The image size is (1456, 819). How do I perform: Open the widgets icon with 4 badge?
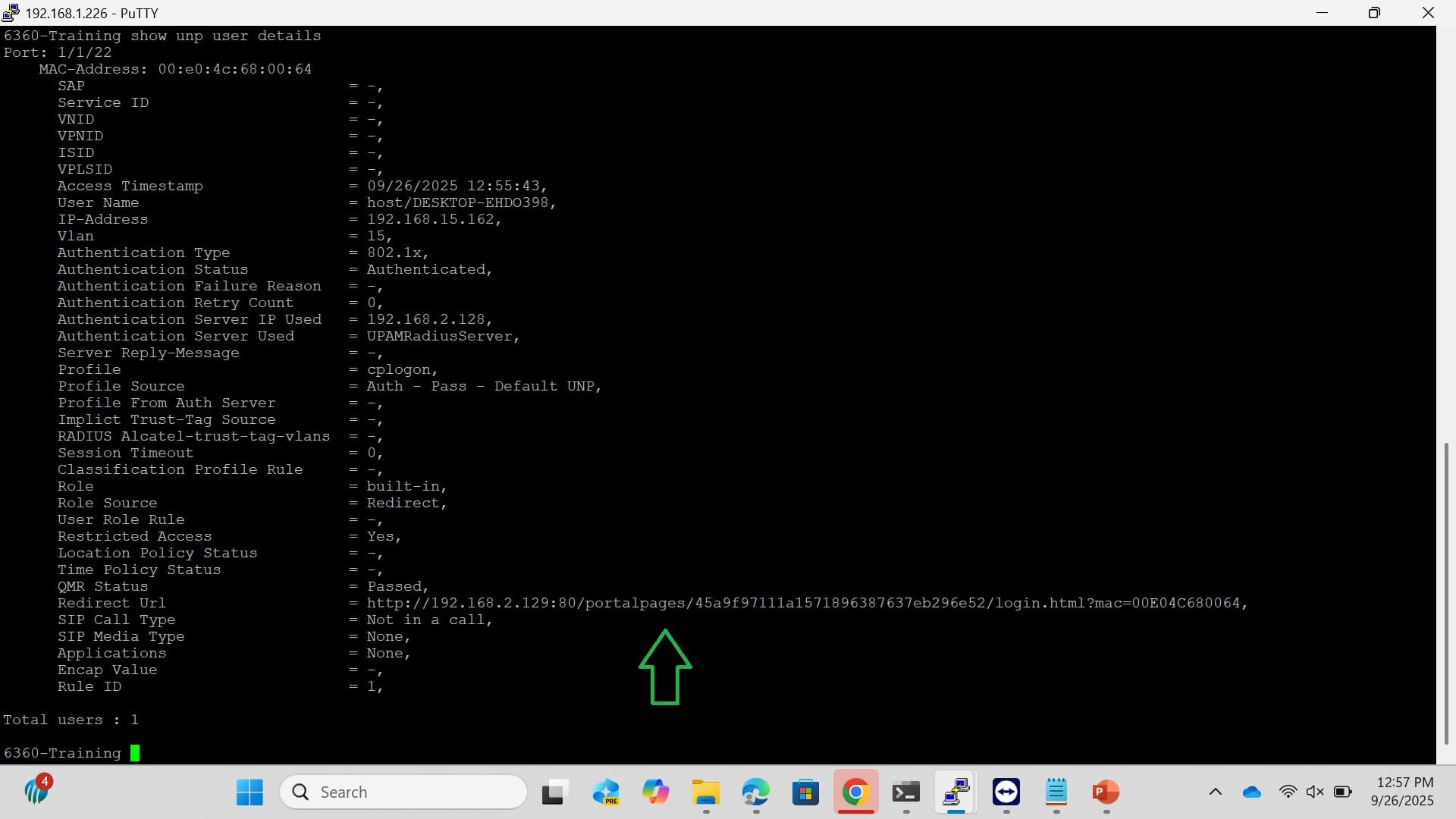pos(36,791)
